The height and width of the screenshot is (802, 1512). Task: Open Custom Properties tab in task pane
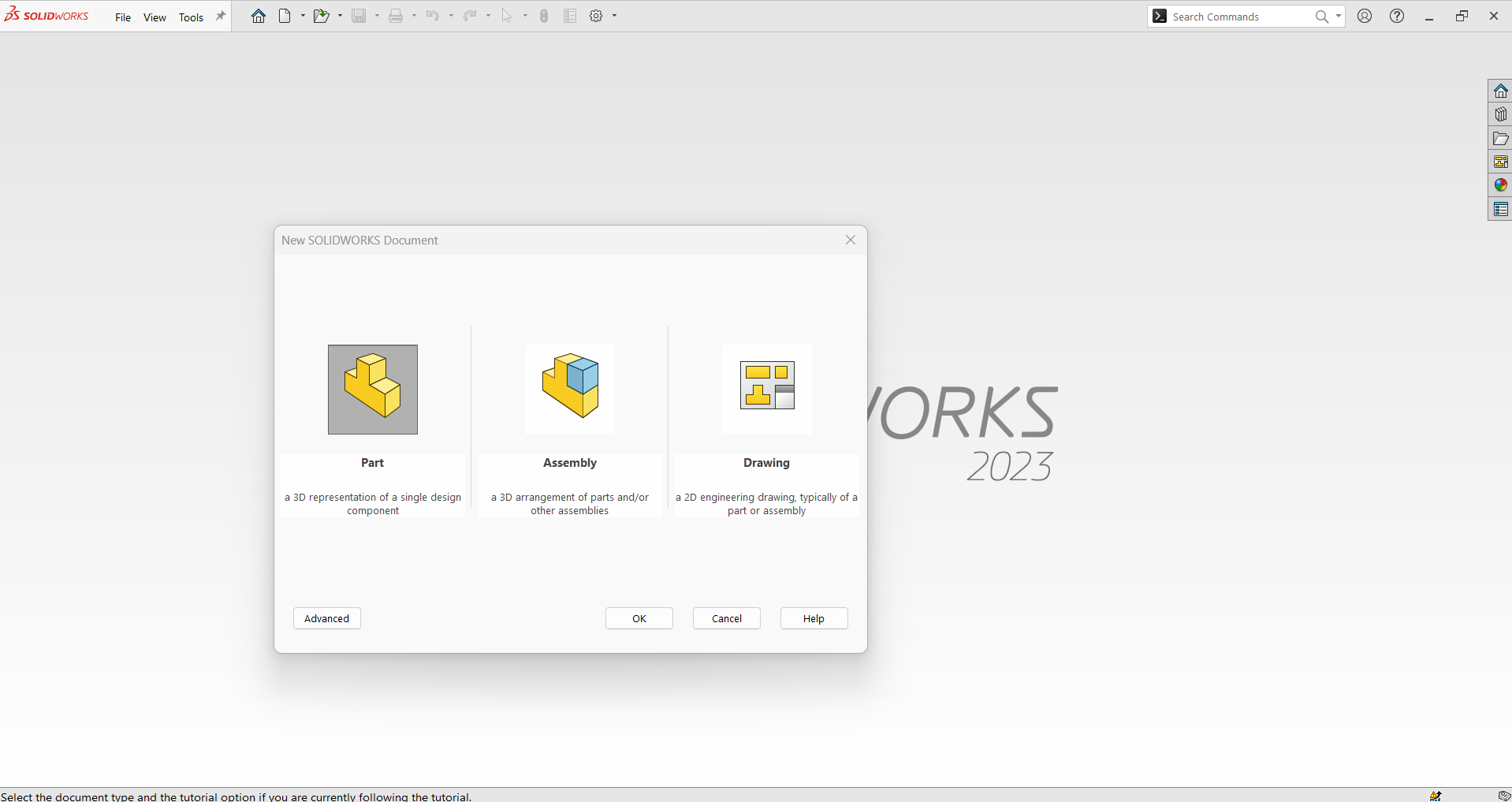[x=1500, y=209]
